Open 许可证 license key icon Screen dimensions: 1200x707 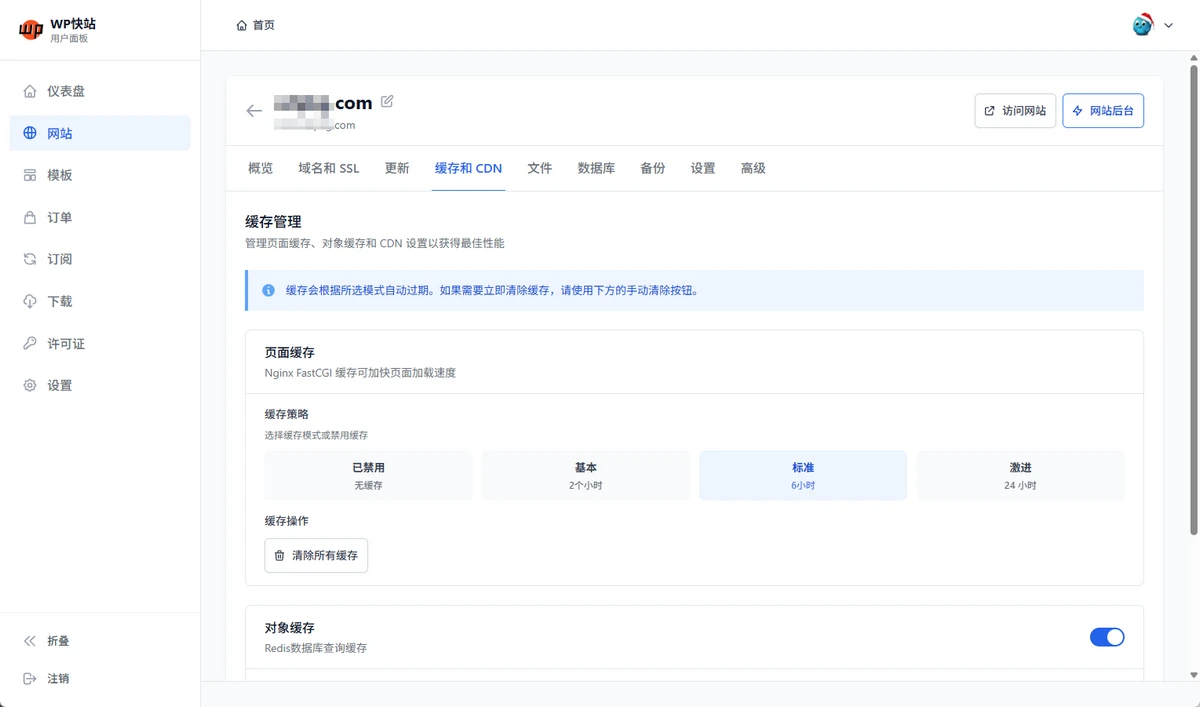pyautogui.click(x=30, y=343)
